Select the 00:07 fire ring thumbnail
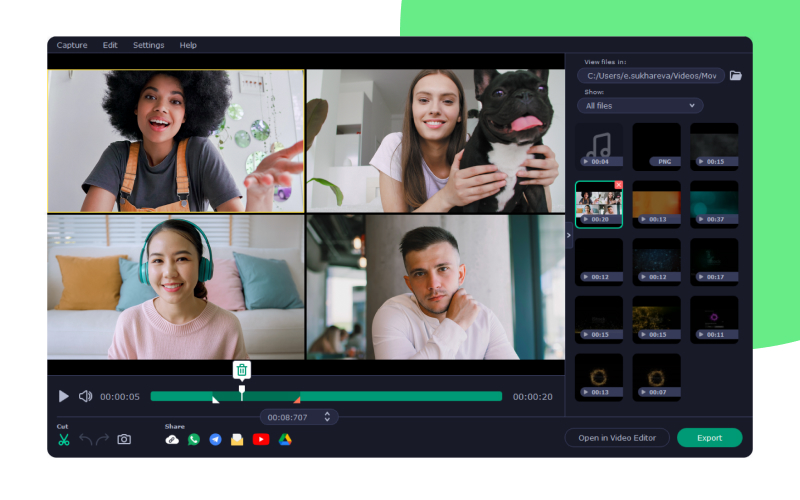 657,377
